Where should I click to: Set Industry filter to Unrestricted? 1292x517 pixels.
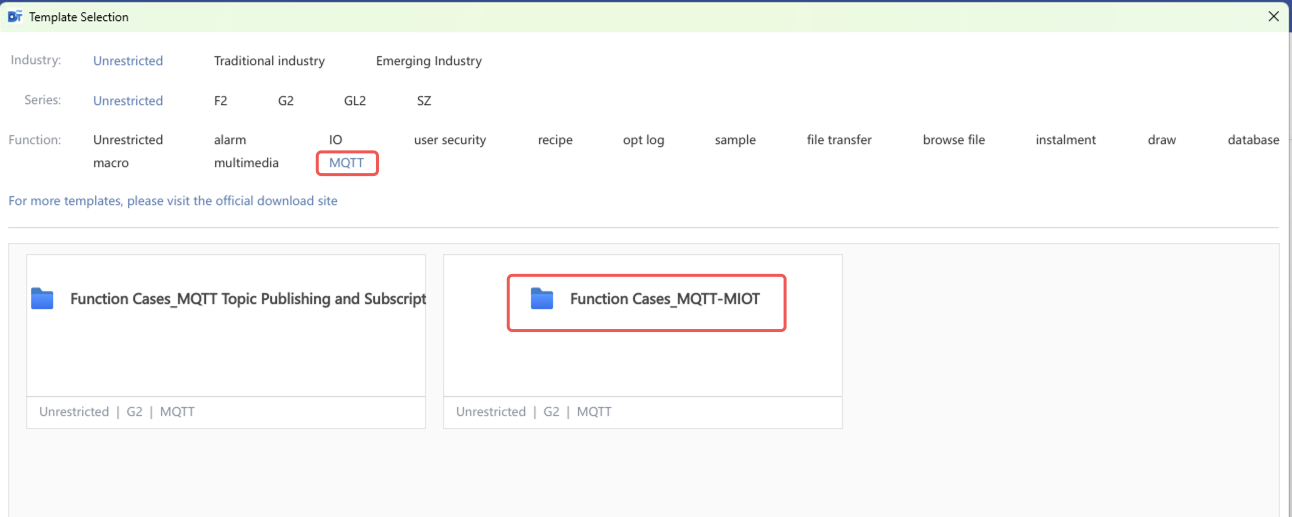coord(128,61)
